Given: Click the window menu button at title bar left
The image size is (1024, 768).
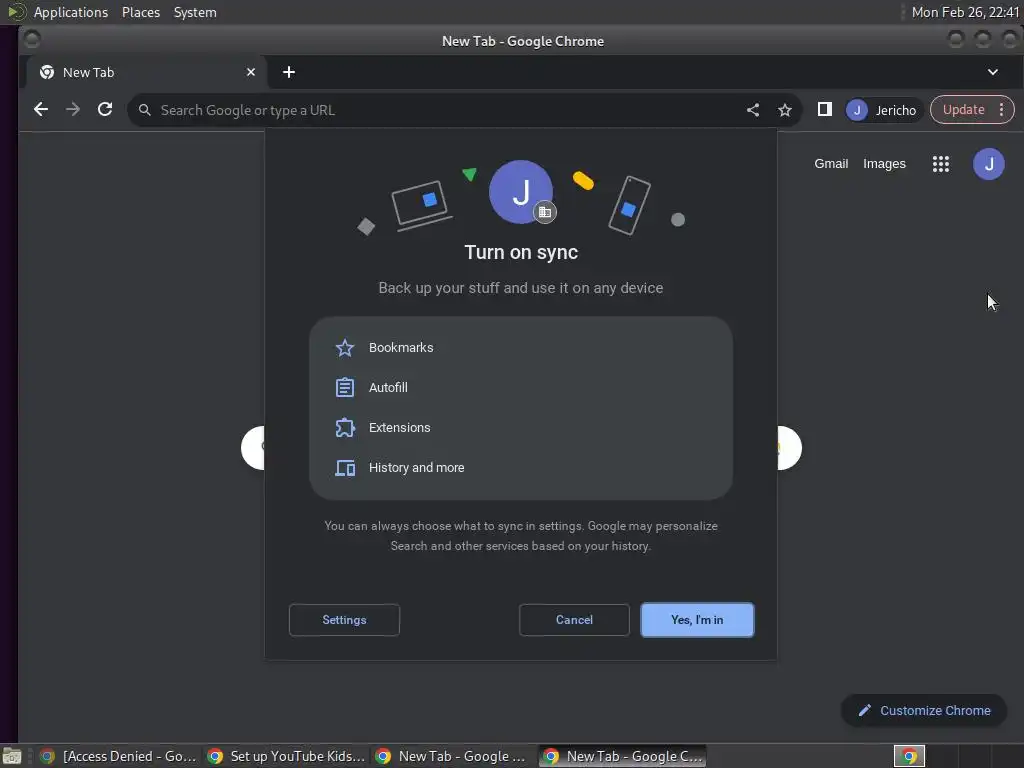Looking at the screenshot, I should (31, 40).
